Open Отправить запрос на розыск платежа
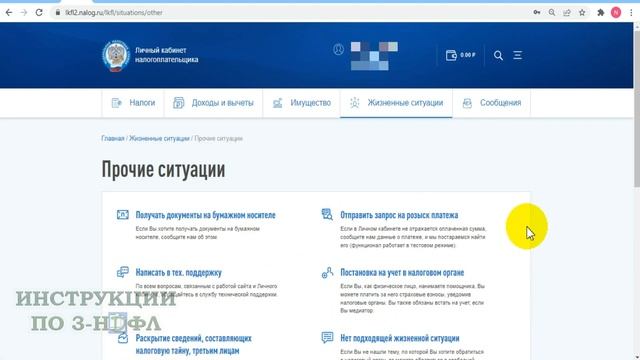The height and width of the screenshot is (360, 640). [399, 215]
